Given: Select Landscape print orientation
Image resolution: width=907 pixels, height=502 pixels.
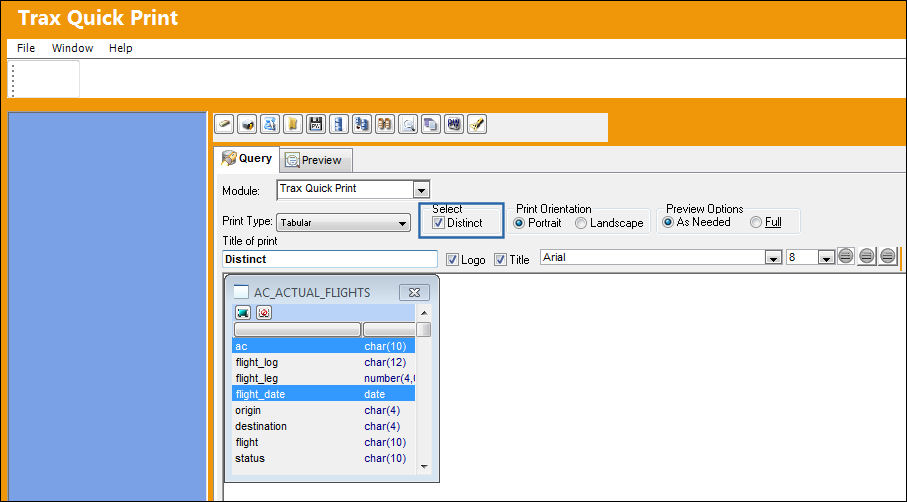Looking at the screenshot, I should point(581,223).
